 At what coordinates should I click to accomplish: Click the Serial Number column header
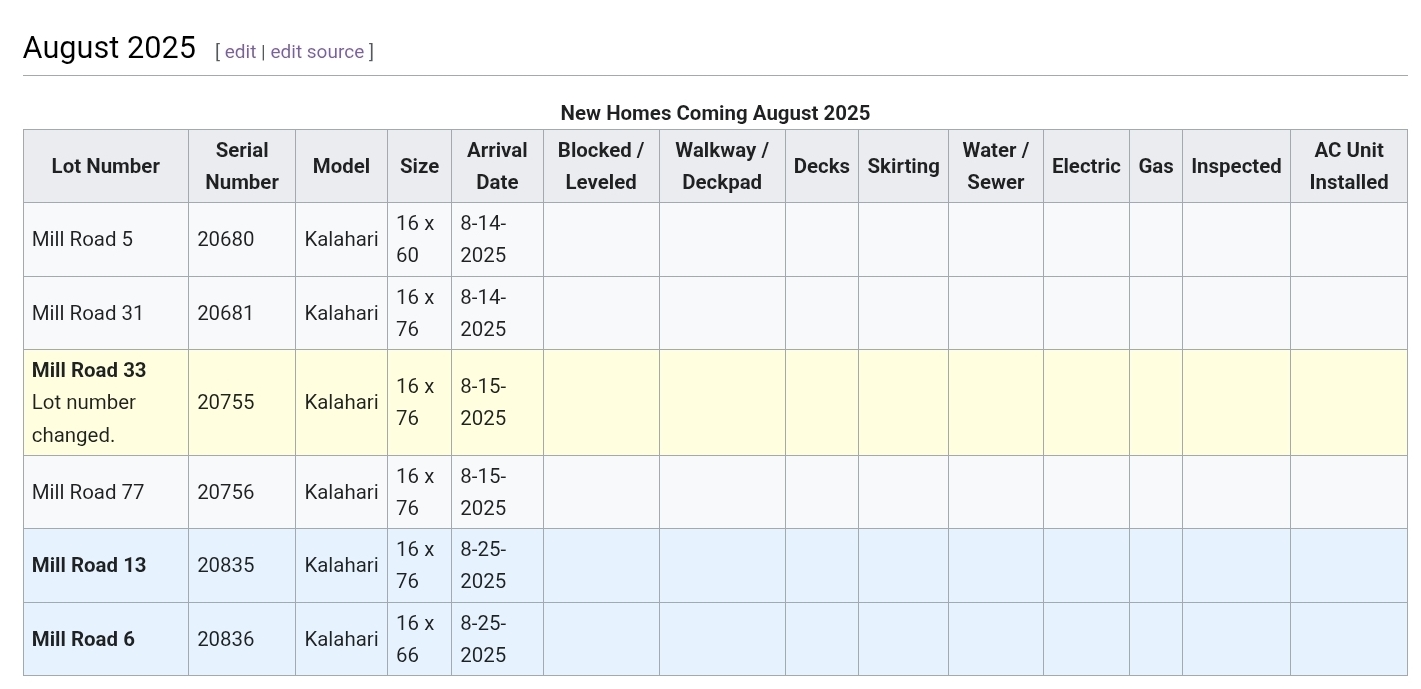242,166
